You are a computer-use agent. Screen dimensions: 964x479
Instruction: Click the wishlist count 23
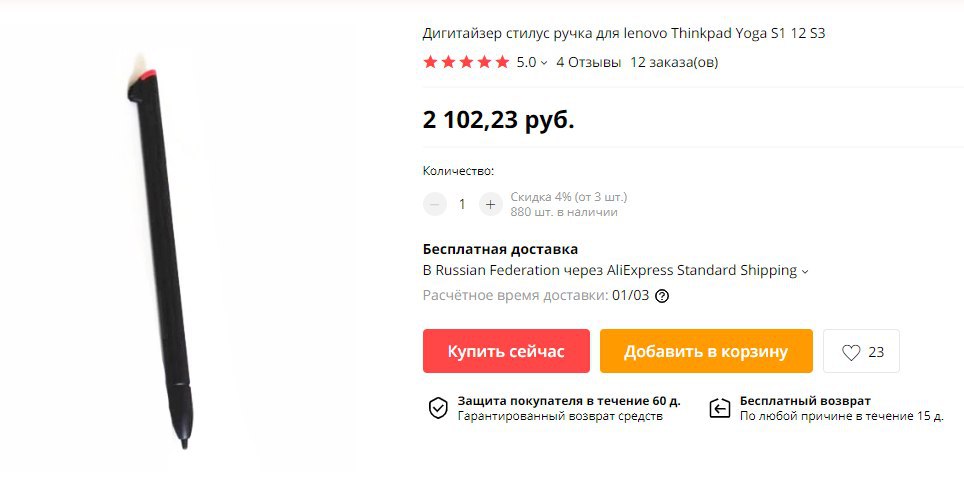[x=876, y=352]
